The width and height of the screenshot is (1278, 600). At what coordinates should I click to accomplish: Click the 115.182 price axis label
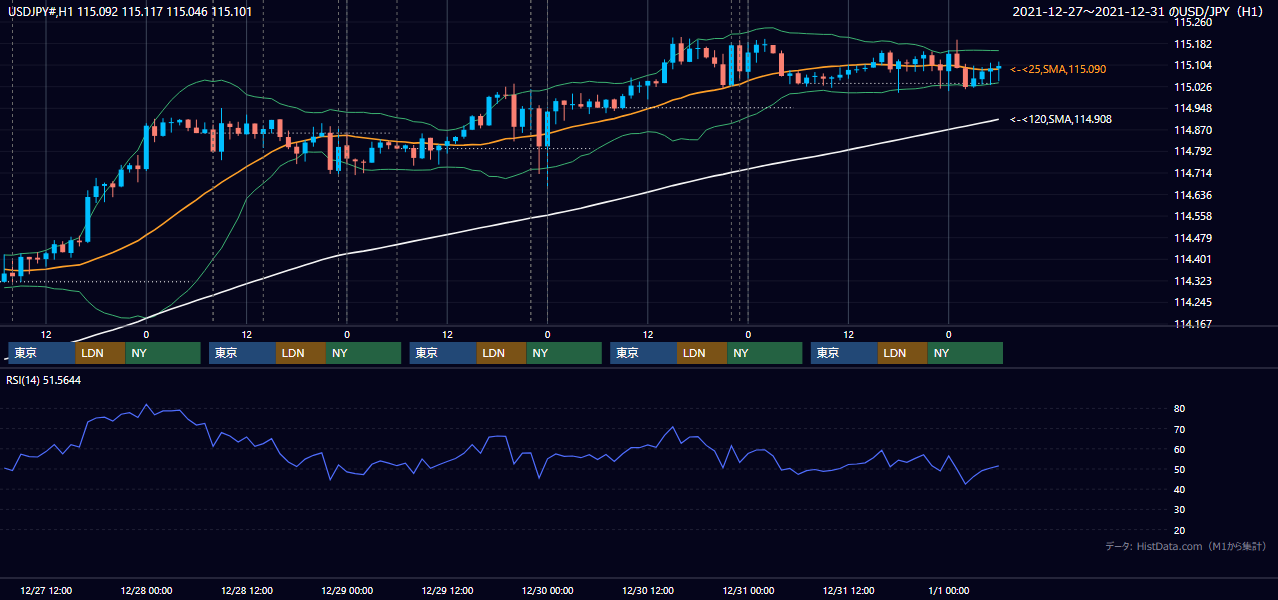pyautogui.click(x=1191, y=44)
